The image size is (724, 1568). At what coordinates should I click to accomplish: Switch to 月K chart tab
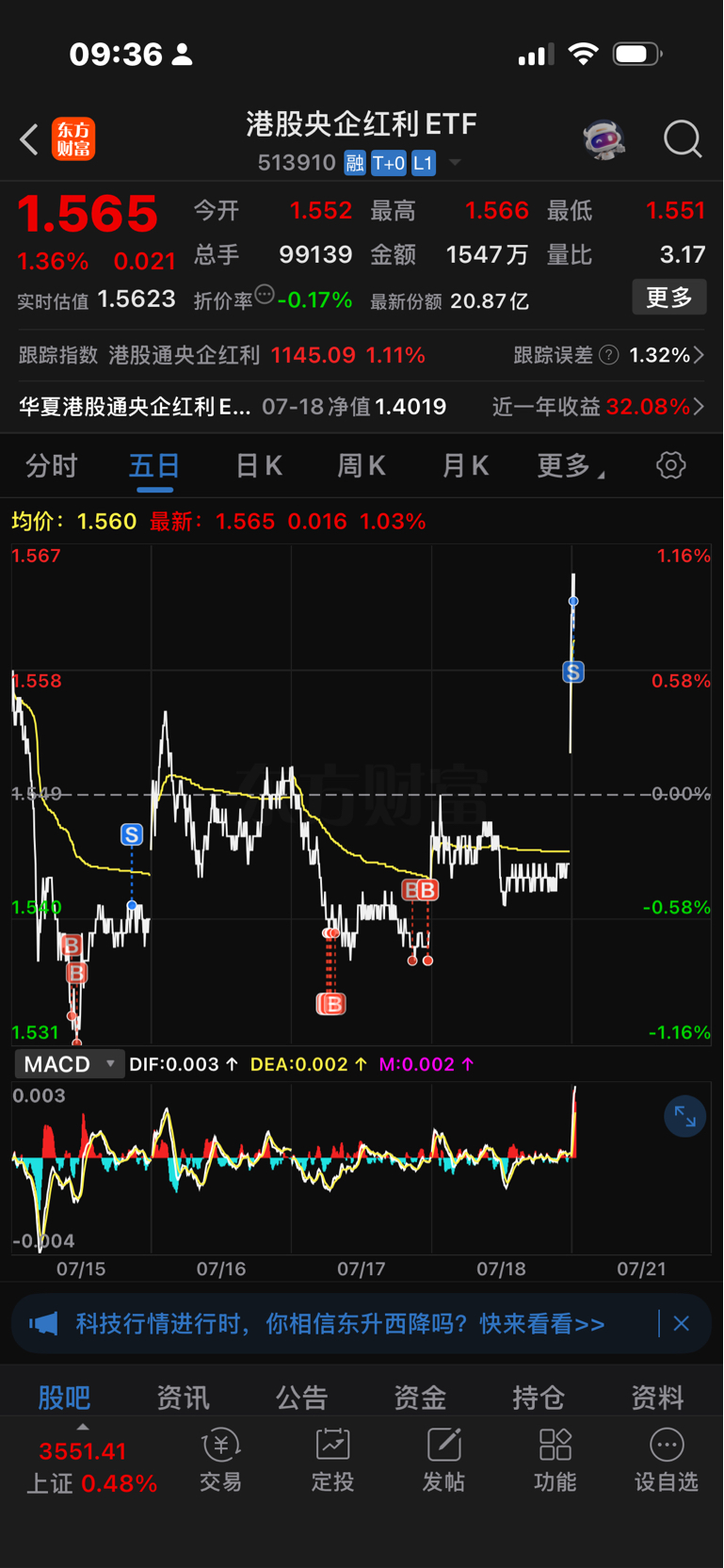465,465
